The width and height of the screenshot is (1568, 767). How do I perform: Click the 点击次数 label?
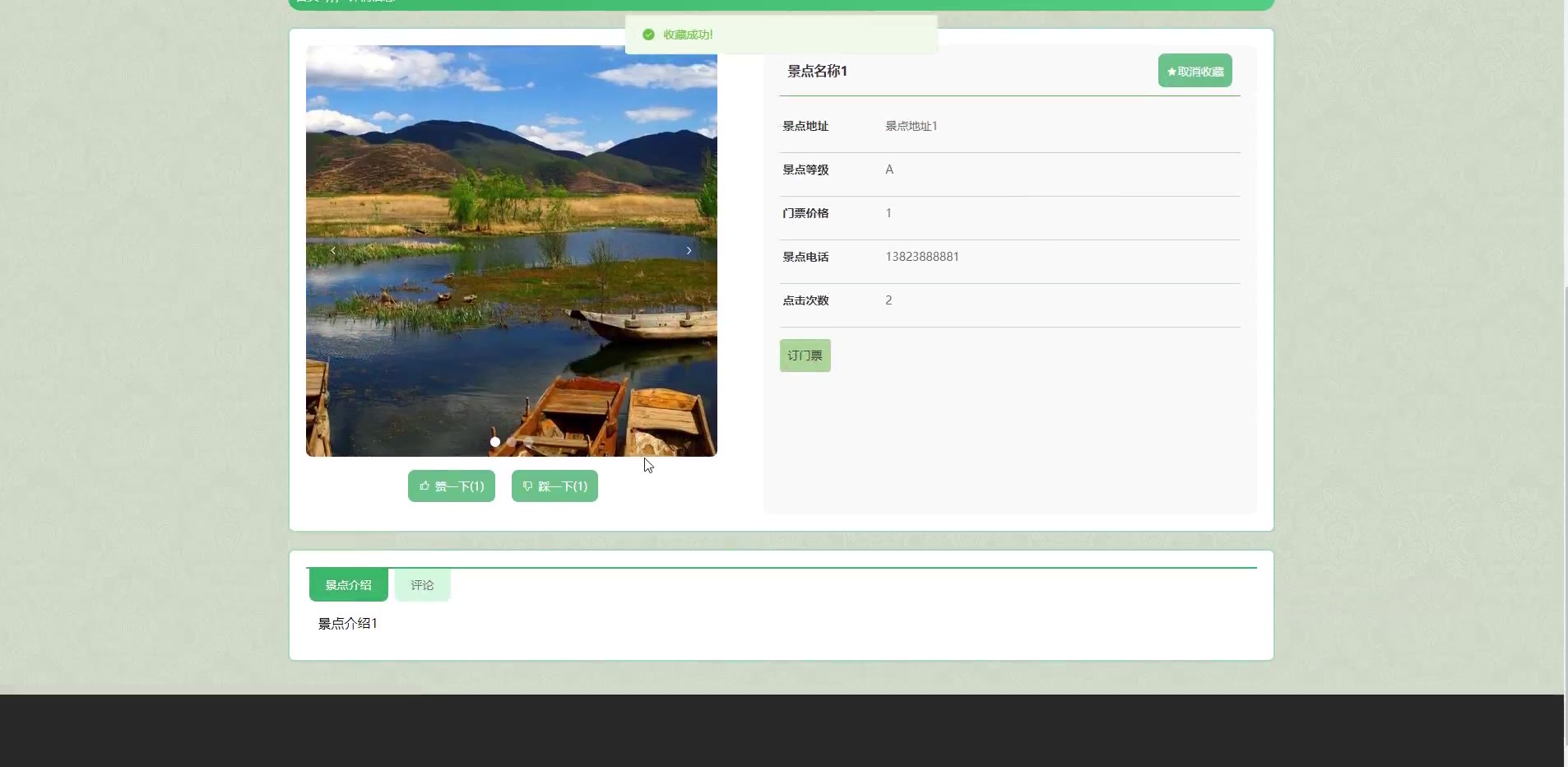point(805,300)
